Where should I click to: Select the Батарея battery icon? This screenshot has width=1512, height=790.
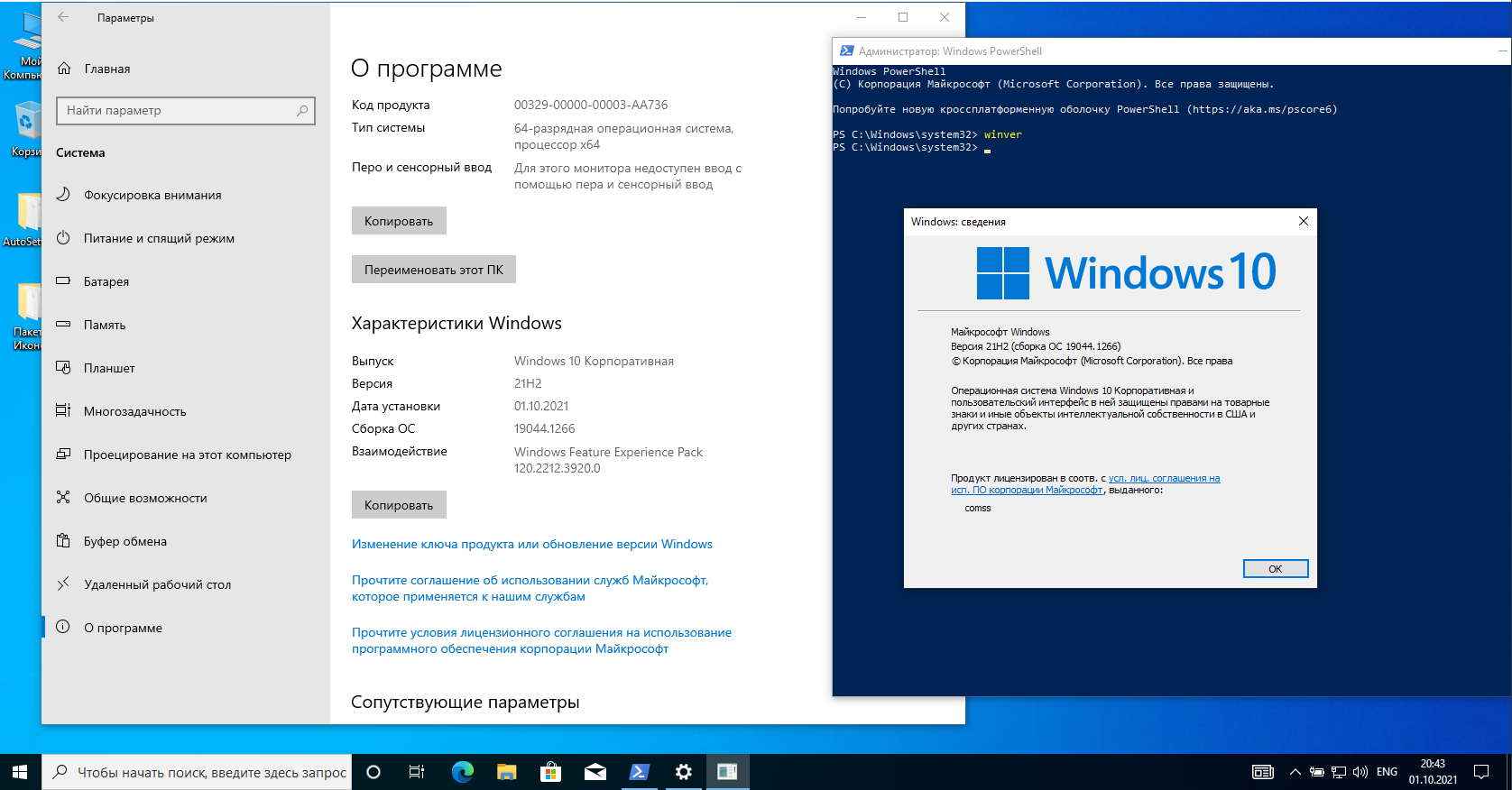63,281
